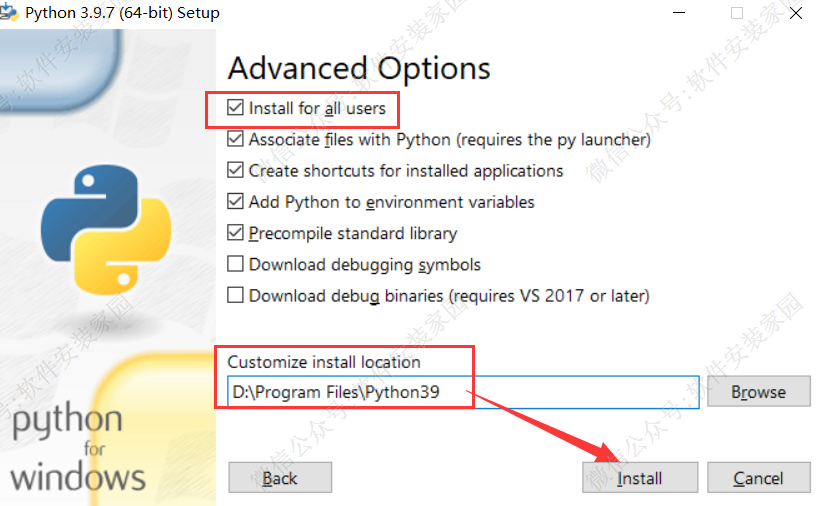Uncheck Precompile standard library option
The image size is (824, 506).
point(236,233)
